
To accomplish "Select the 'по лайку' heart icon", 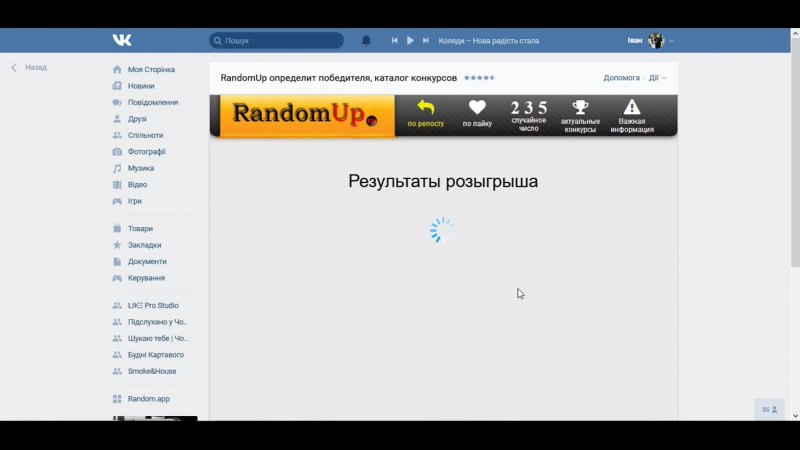I will (477, 108).
